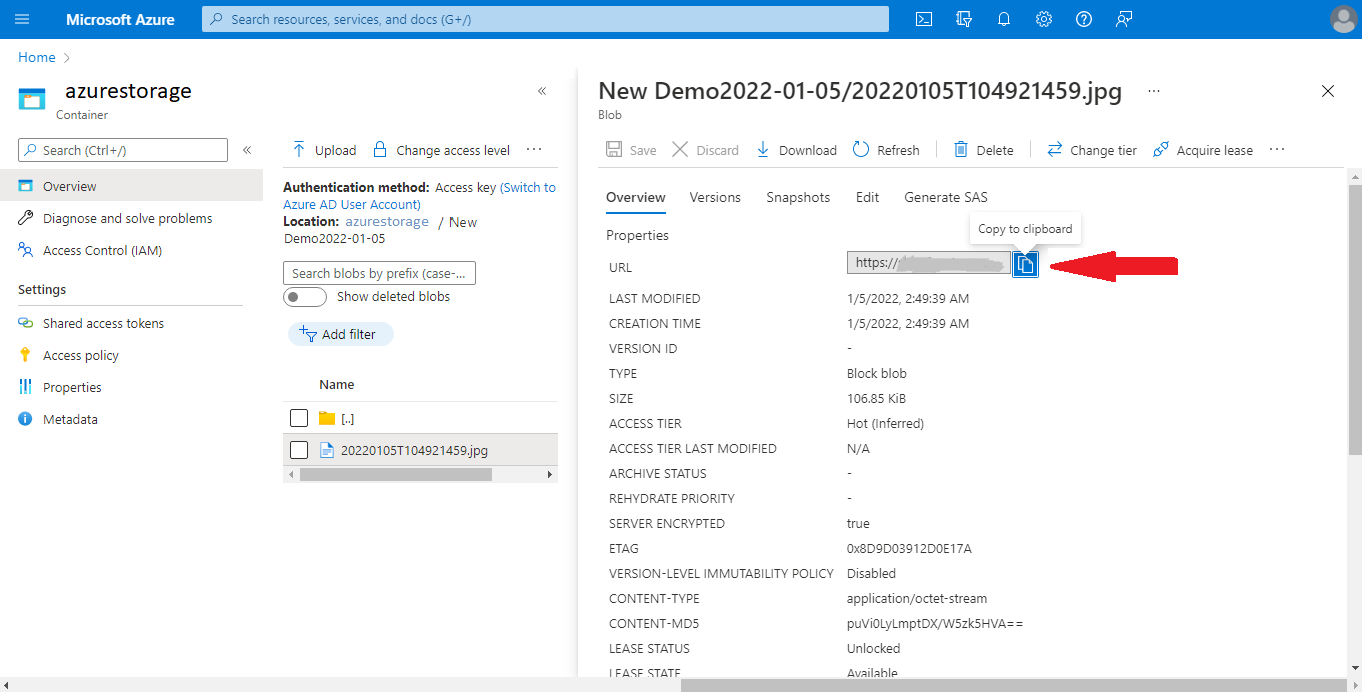Switch to the Overview tab

tap(636, 197)
